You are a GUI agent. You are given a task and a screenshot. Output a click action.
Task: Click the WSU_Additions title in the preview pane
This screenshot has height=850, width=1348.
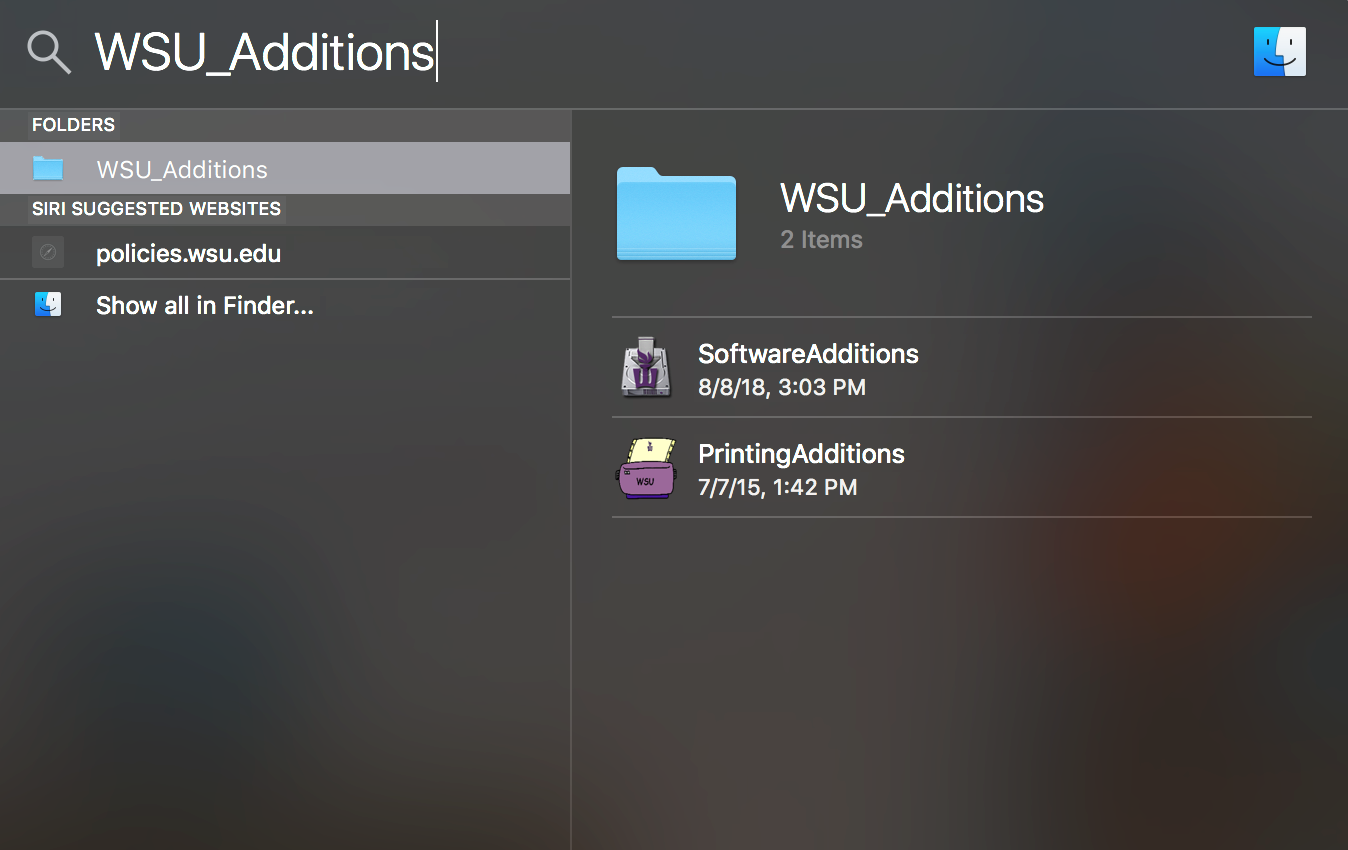pyautogui.click(x=911, y=198)
